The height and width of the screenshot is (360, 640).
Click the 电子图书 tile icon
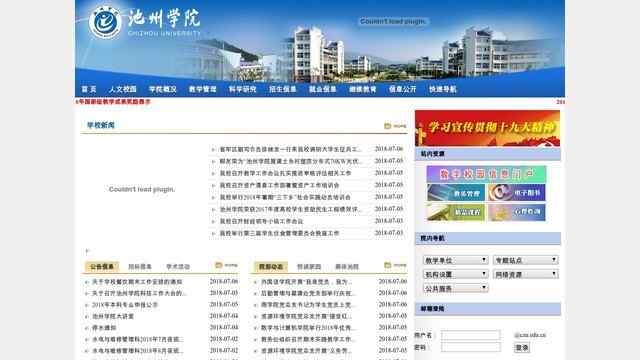click(516, 193)
